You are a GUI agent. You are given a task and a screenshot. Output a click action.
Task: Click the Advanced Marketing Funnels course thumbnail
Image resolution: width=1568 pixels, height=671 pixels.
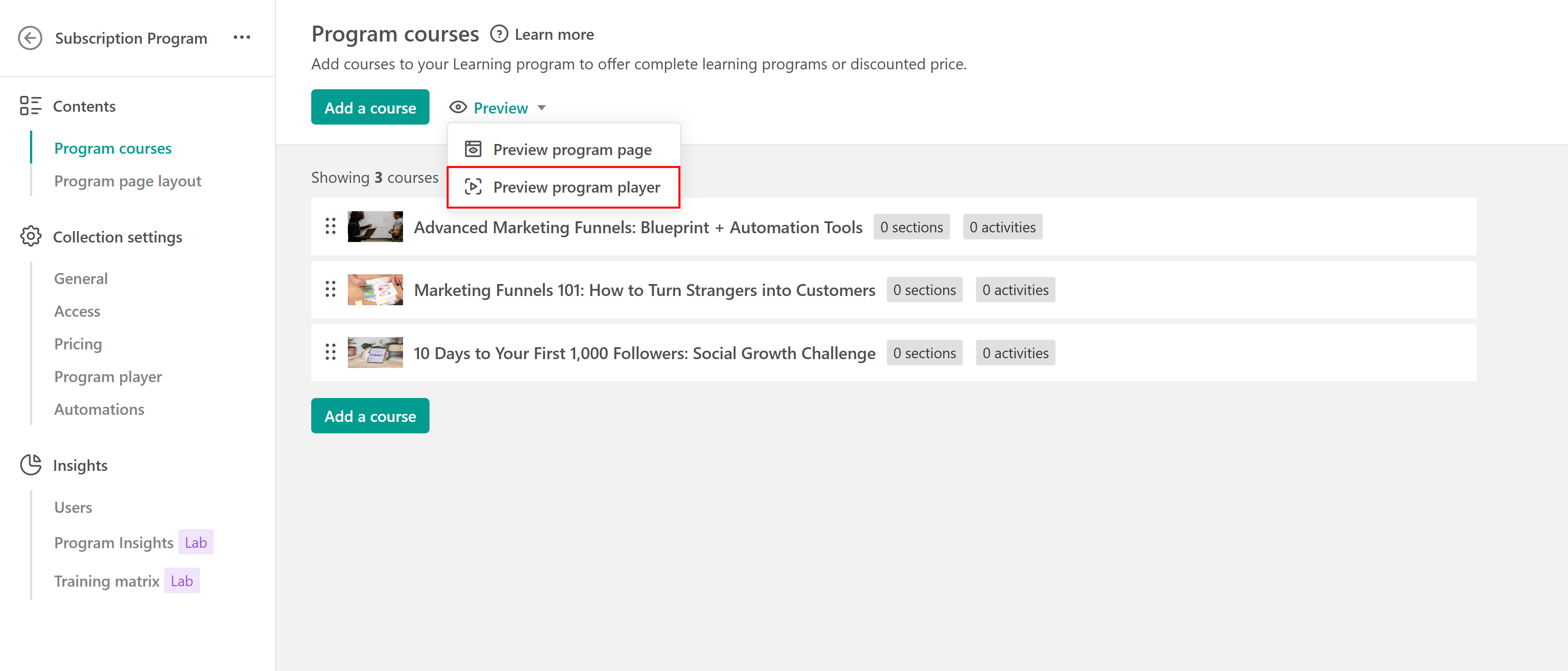(x=375, y=227)
